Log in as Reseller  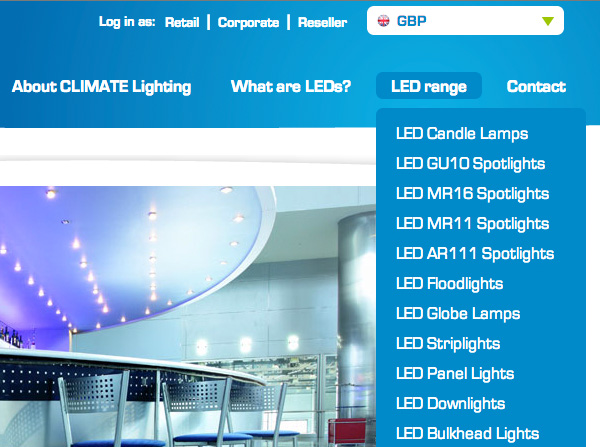point(322,22)
